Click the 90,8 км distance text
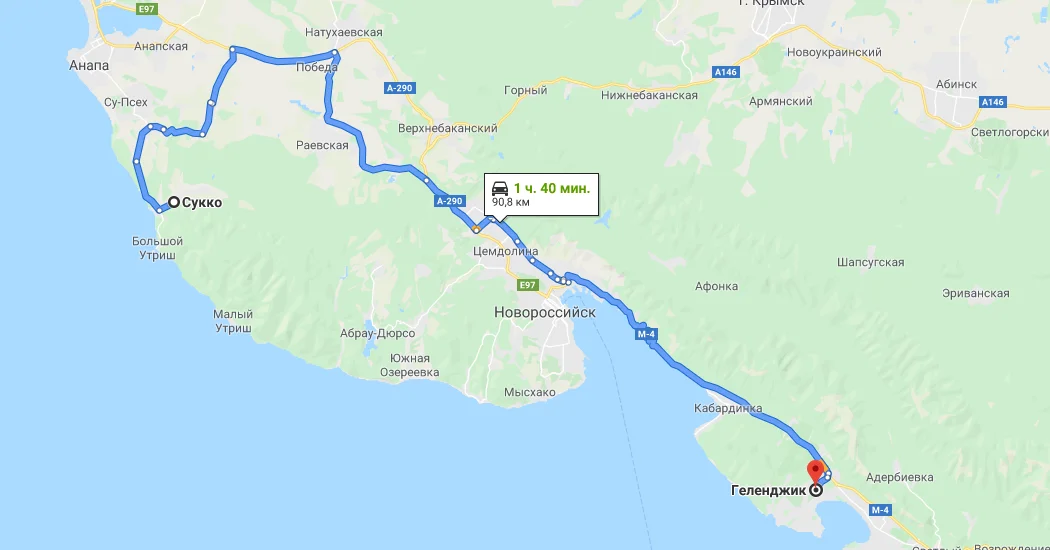Screen dimensions: 1050x550 click(510, 202)
